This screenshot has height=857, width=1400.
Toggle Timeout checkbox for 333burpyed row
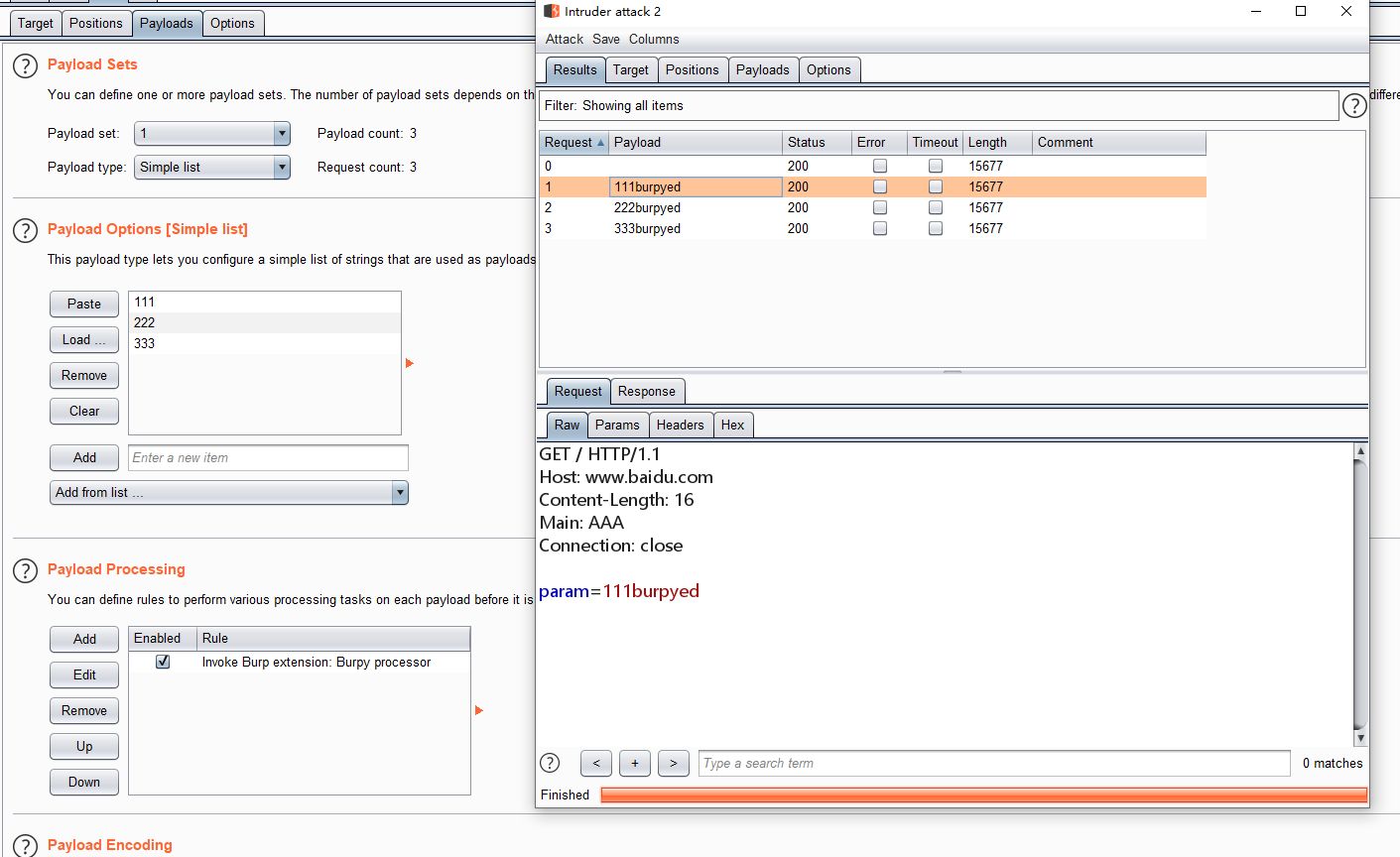tap(935, 228)
